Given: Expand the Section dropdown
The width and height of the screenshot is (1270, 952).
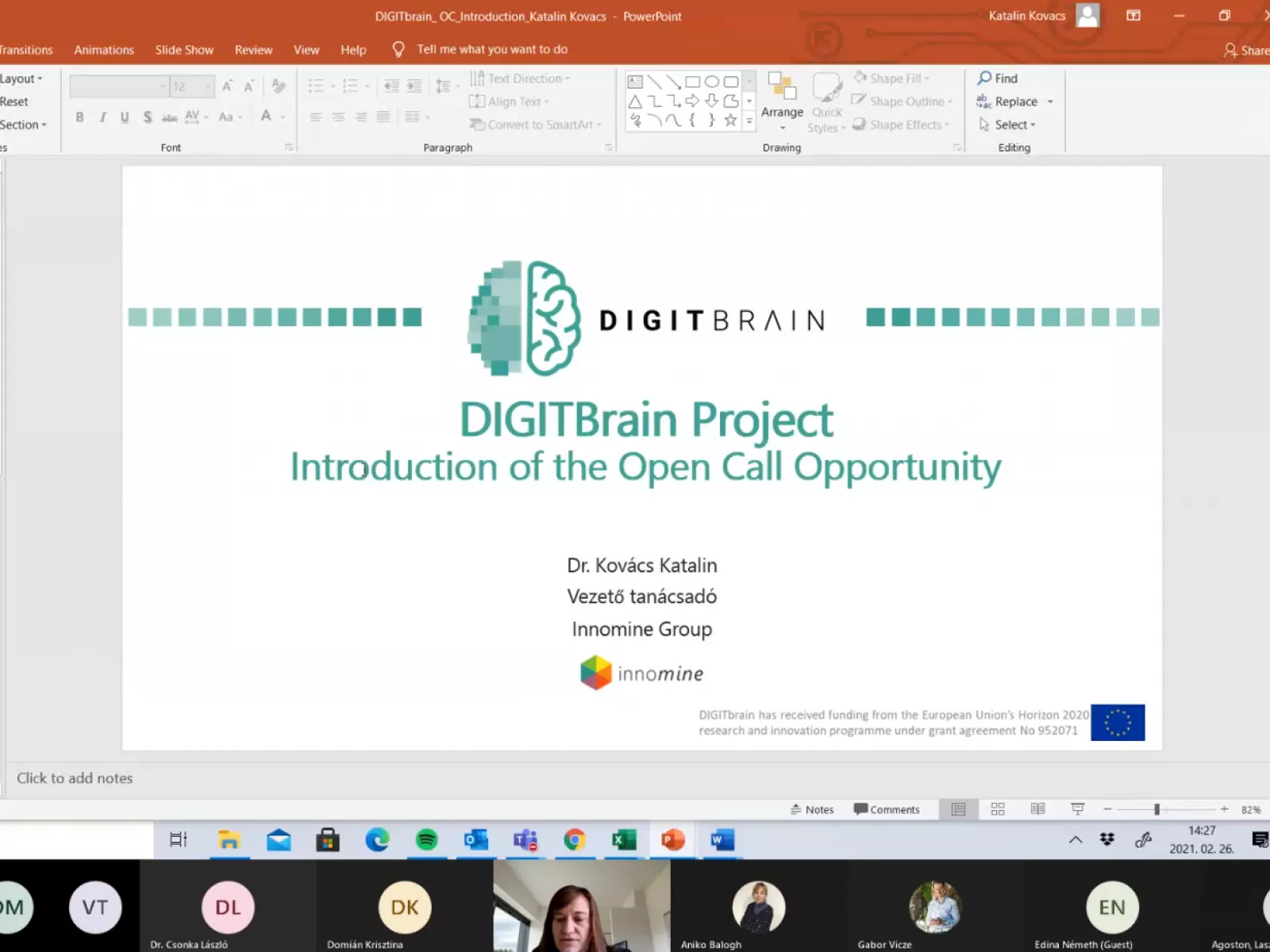Looking at the screenshot, I should tap(22, 125).
